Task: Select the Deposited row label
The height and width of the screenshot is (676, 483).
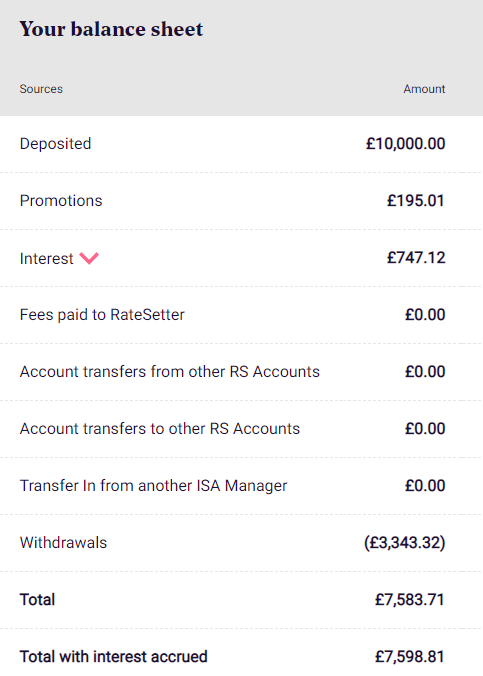Action: [56, 144]
